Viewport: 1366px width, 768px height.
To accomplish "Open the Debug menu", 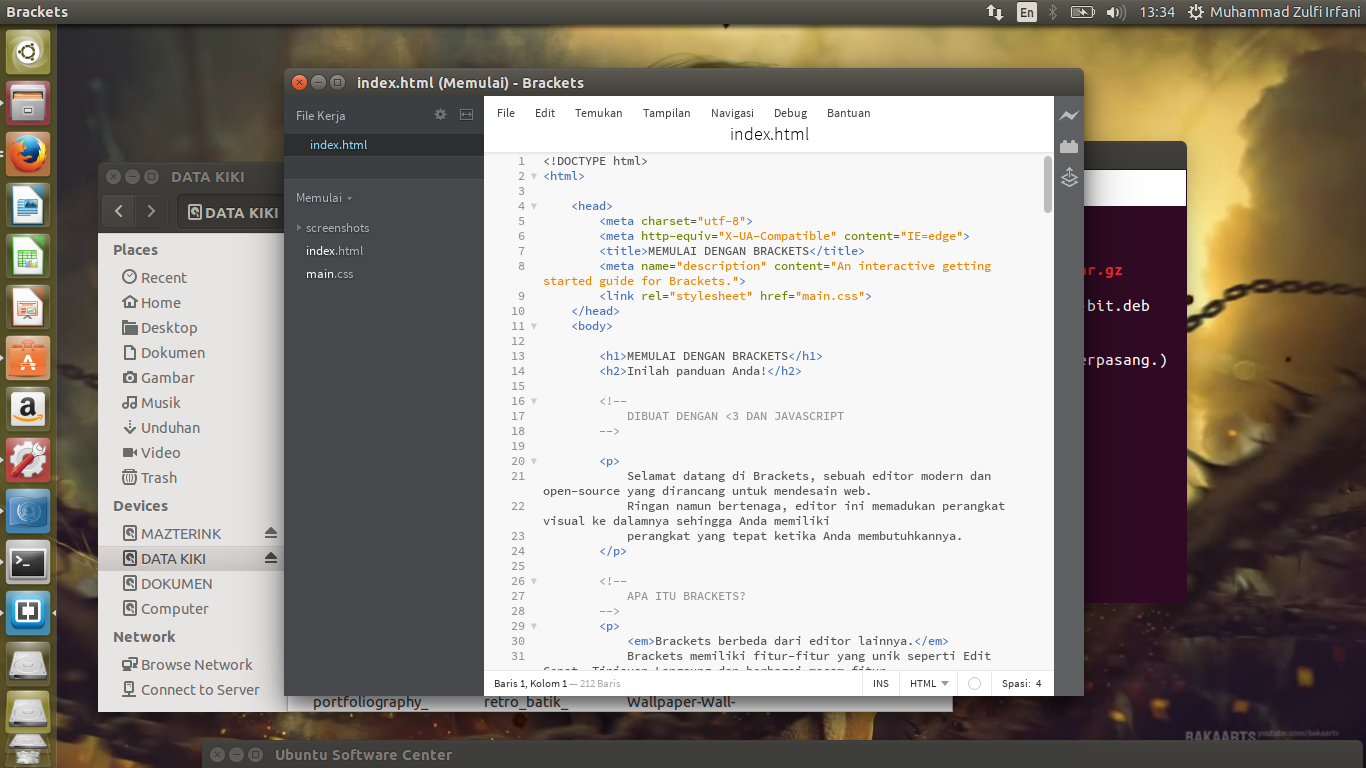I will coord(791,113).
